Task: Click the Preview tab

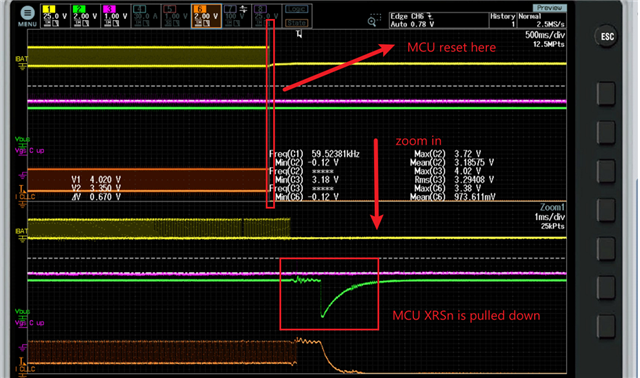Action: (x=549, y=8)
